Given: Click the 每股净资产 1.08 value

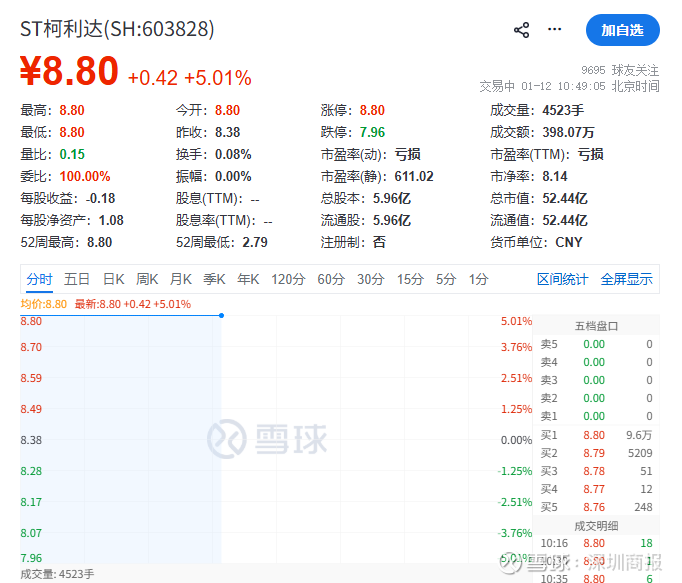Looking at the screenshot, I should [111, 220].
